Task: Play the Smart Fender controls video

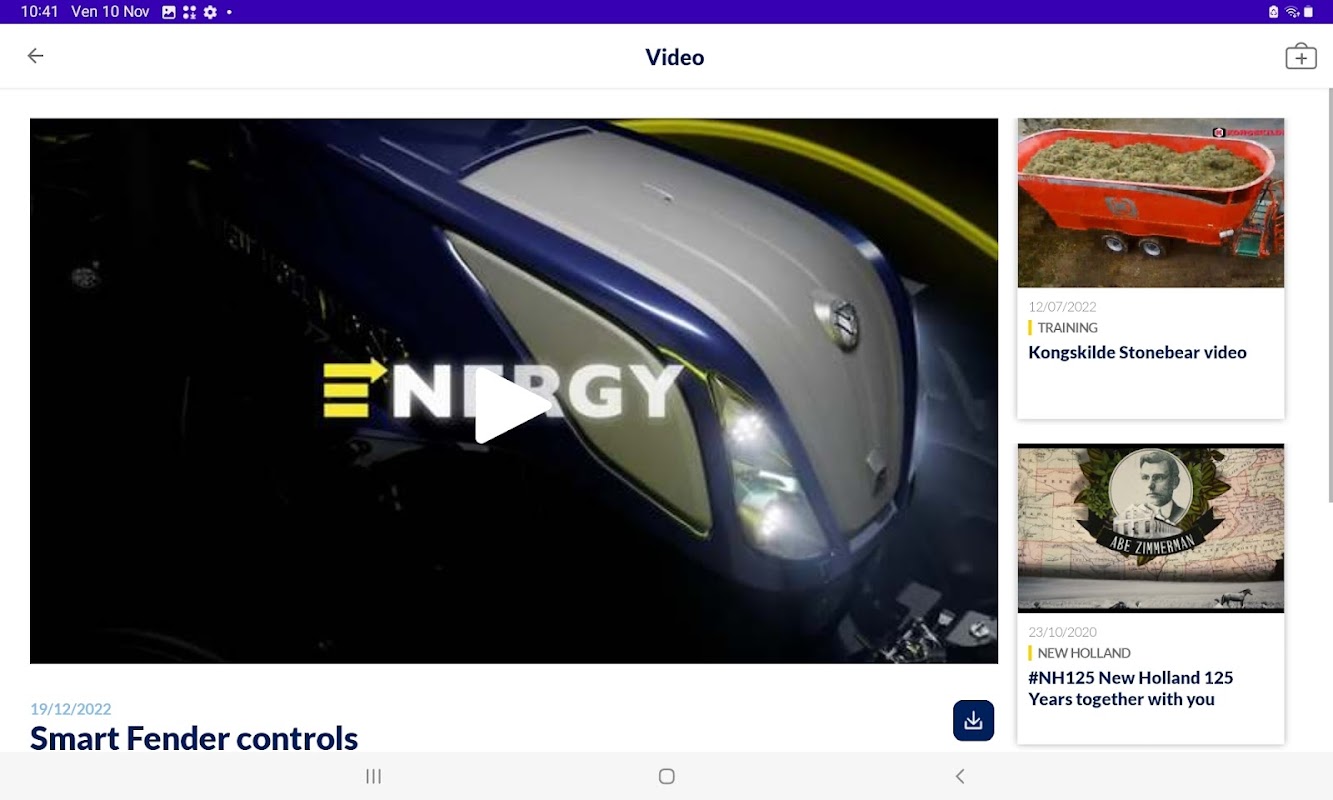Action: (x=512, y=405)
